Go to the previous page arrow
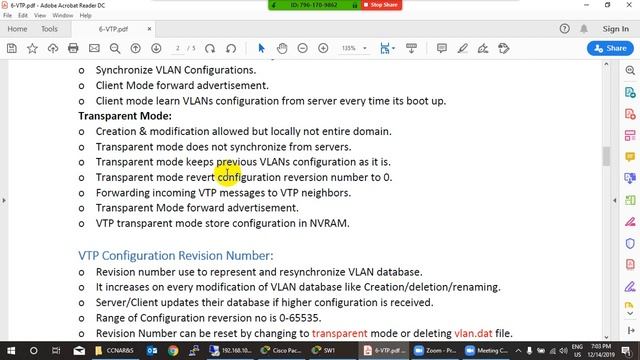This screenshot has height=360, width=640. [x=136, y=49]
